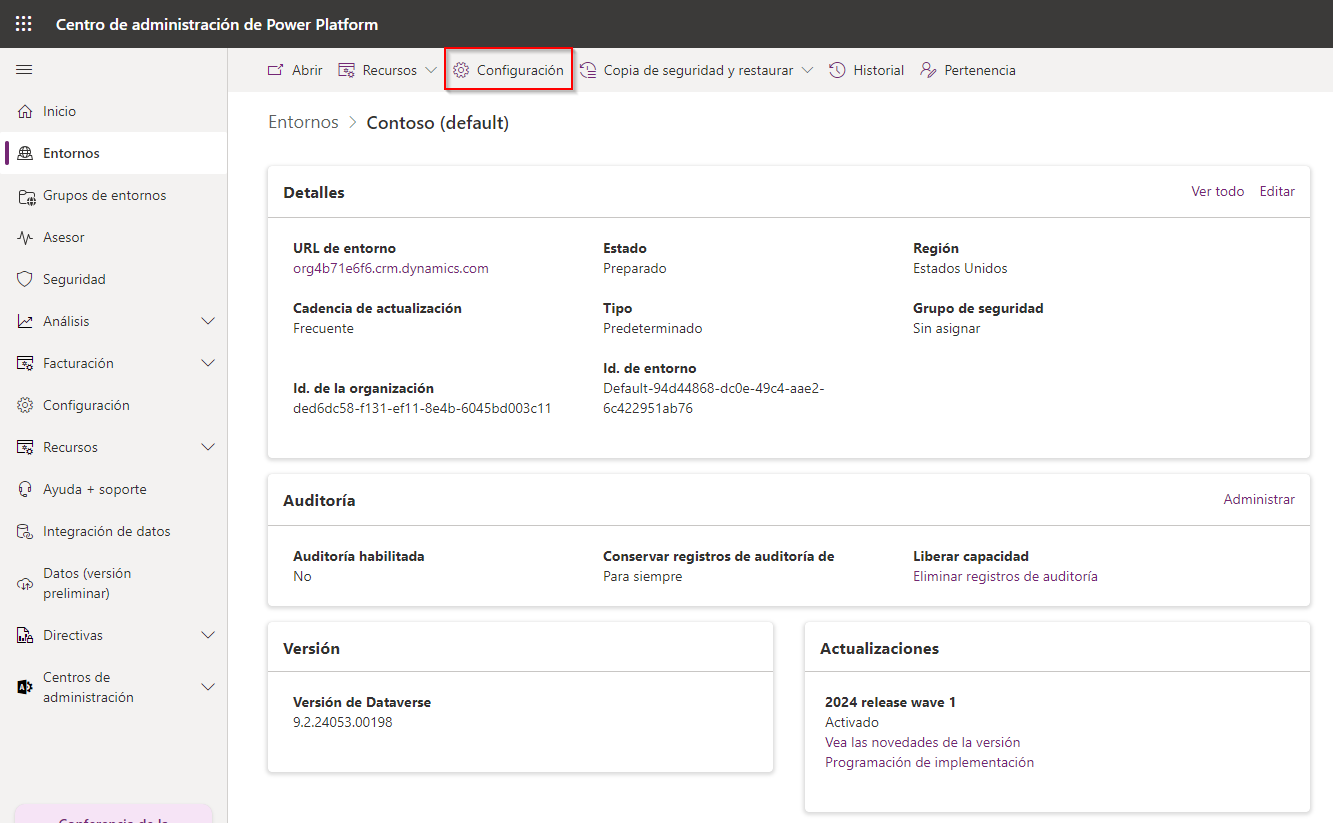
Task: Click the sidebar Recursos icon
Action: click(25, 447)
